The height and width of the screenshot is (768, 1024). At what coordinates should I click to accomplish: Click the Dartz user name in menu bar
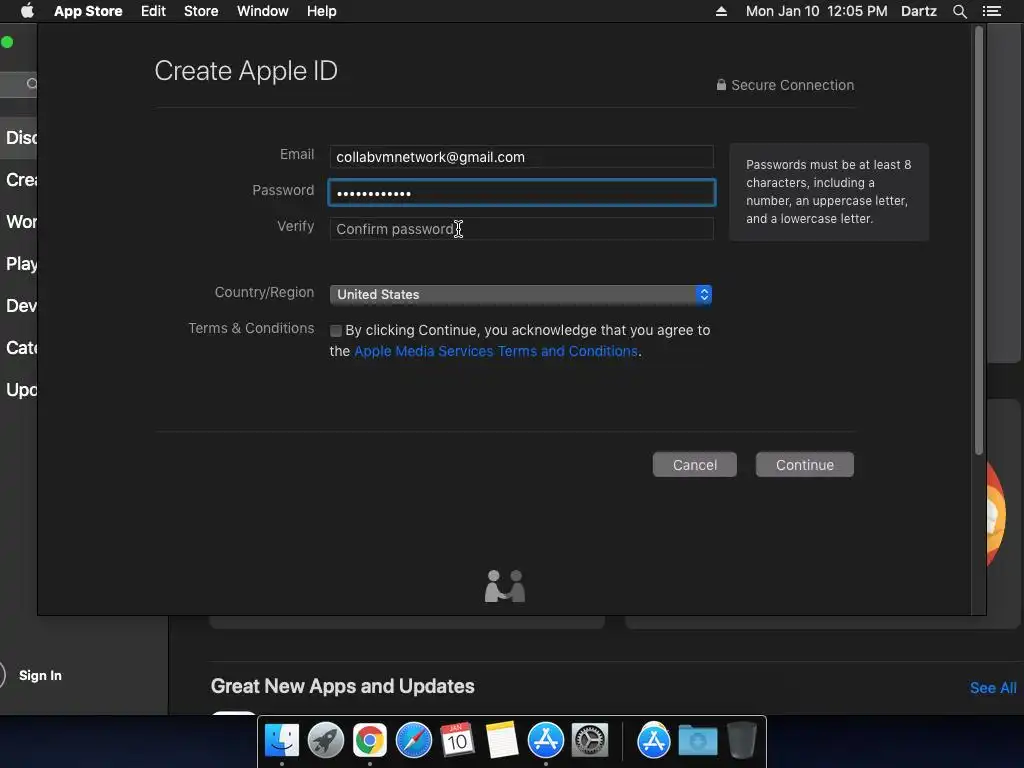(x=918, y=11)
